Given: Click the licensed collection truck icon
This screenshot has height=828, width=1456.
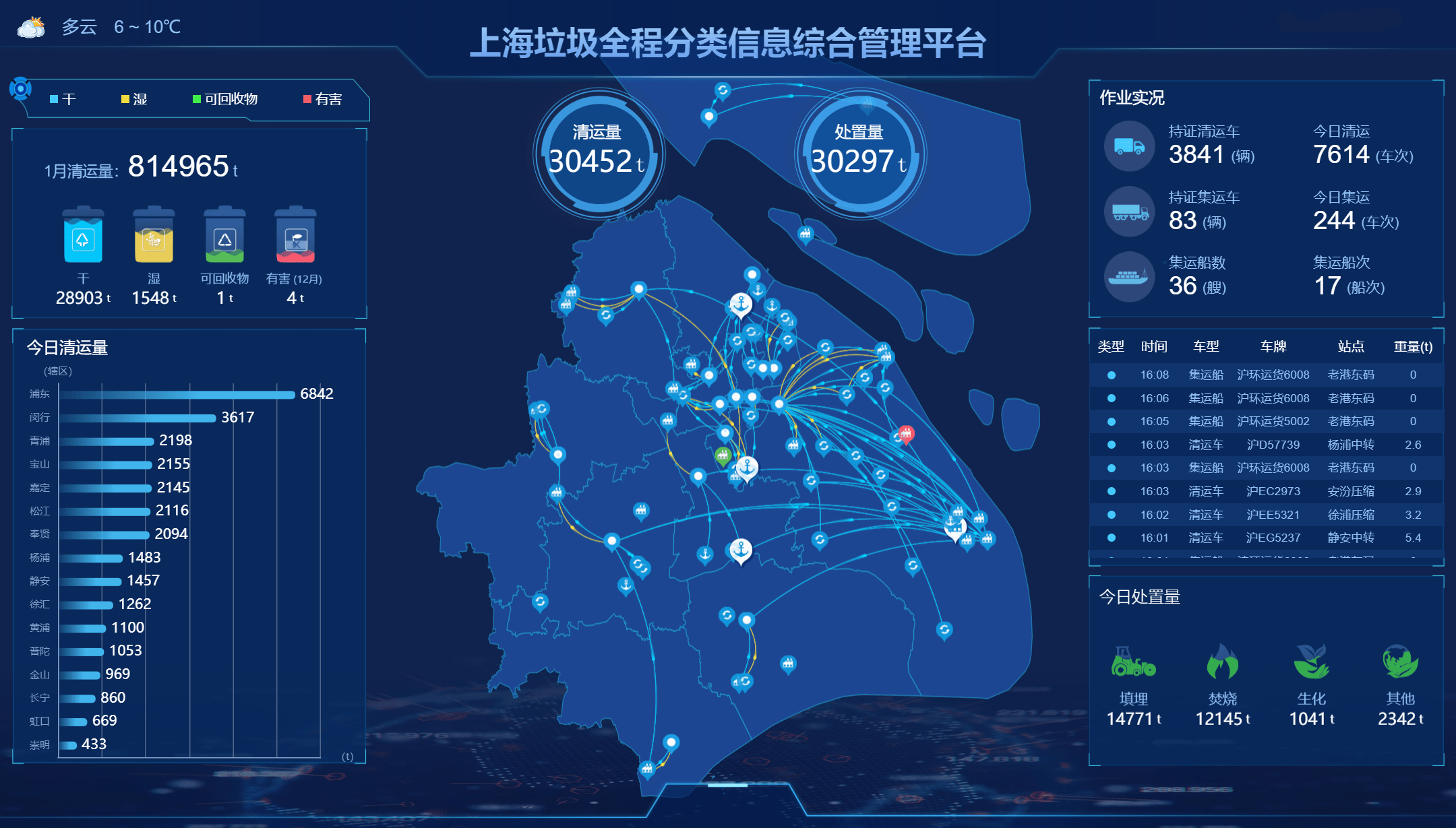Looking at the screenshot, I should click(x=1130, y=212).
